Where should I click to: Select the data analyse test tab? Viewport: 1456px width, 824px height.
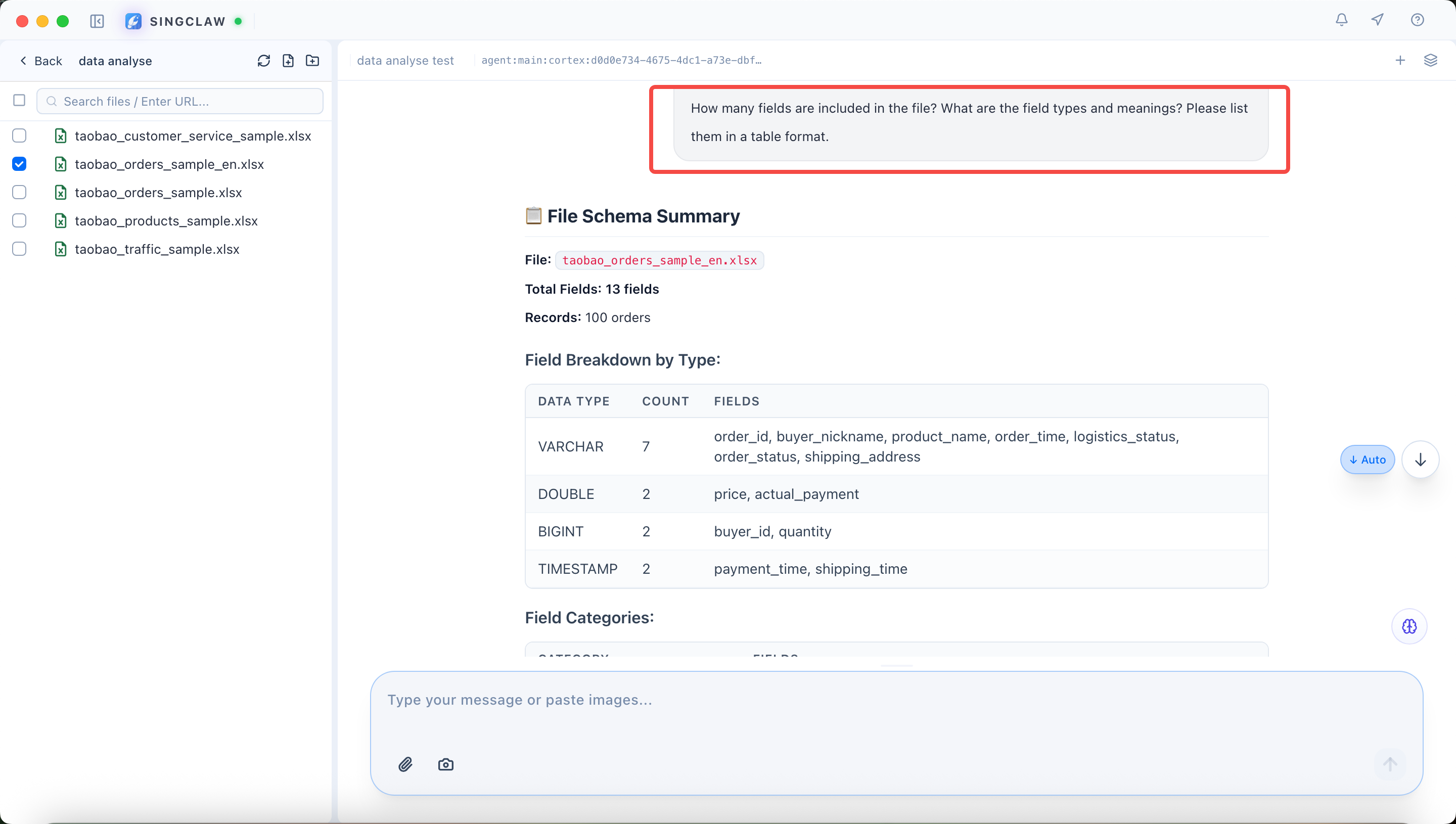click(x=405, y=61)
